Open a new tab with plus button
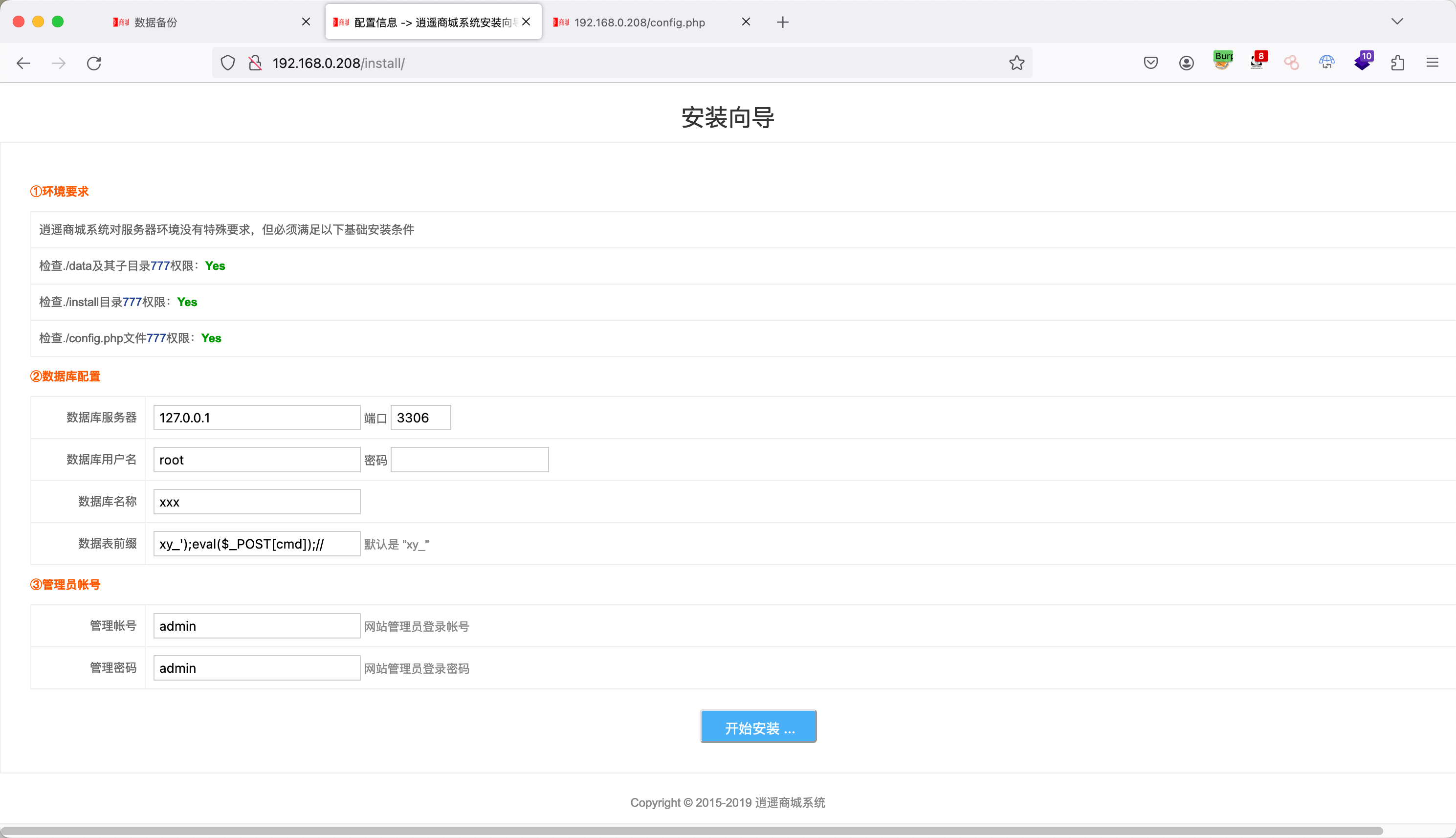The image size is (1456, 838). 782,22
